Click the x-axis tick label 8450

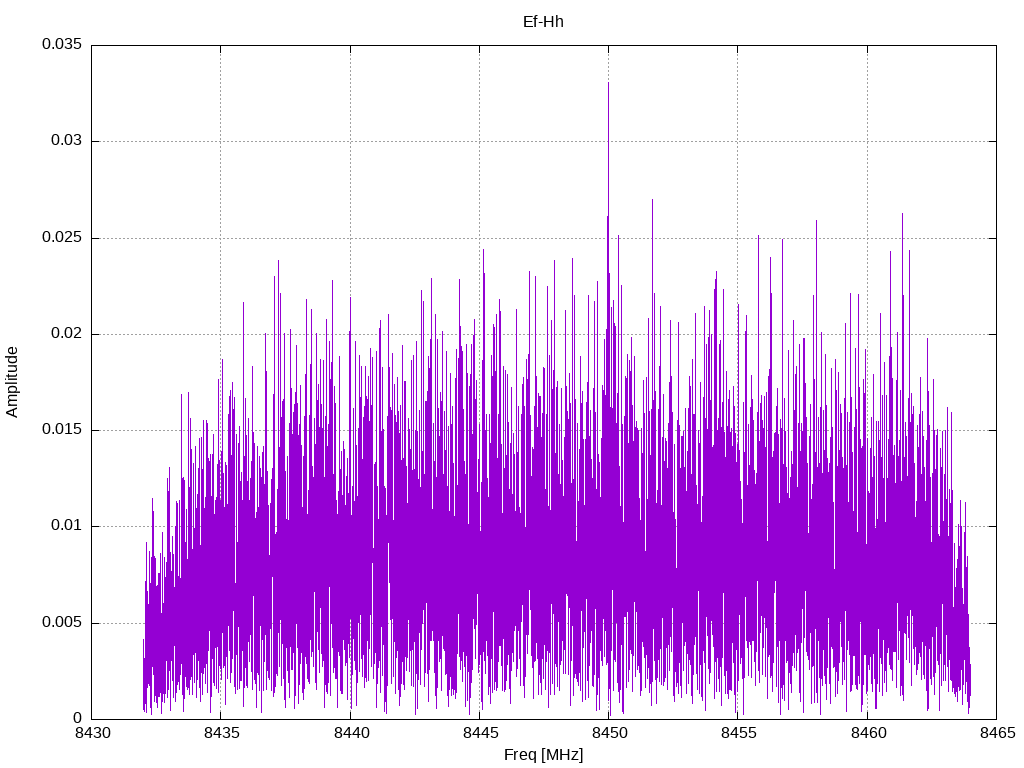(x=609, y=733)
